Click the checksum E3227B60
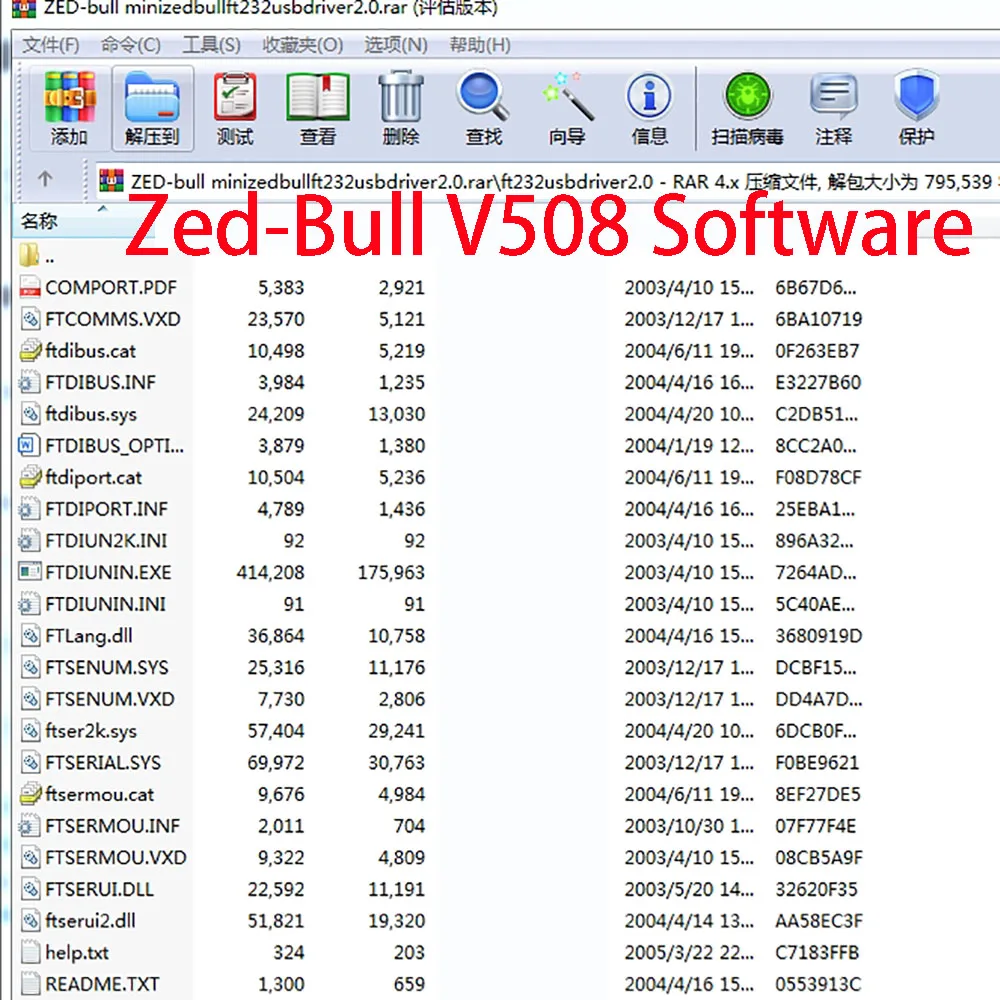Screen dimensions: 1000x1000 tap(818, 382)
